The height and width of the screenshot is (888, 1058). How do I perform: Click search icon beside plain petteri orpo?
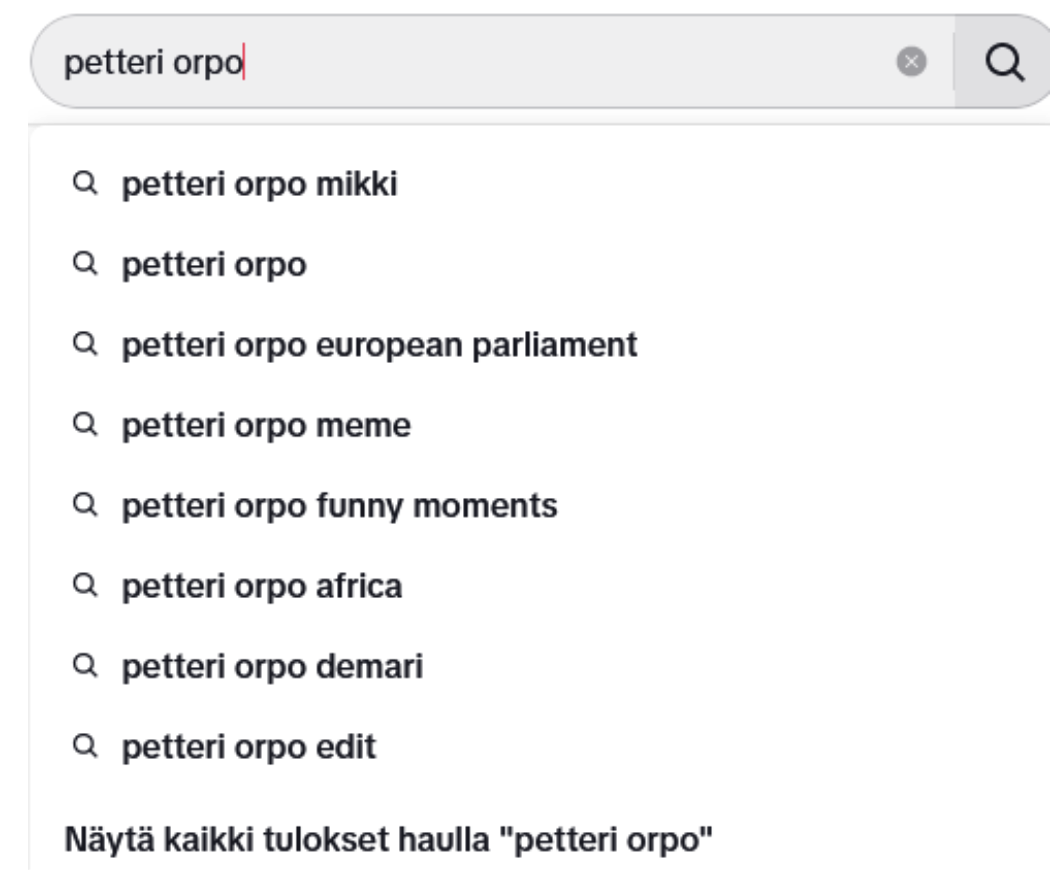(85, 263)
